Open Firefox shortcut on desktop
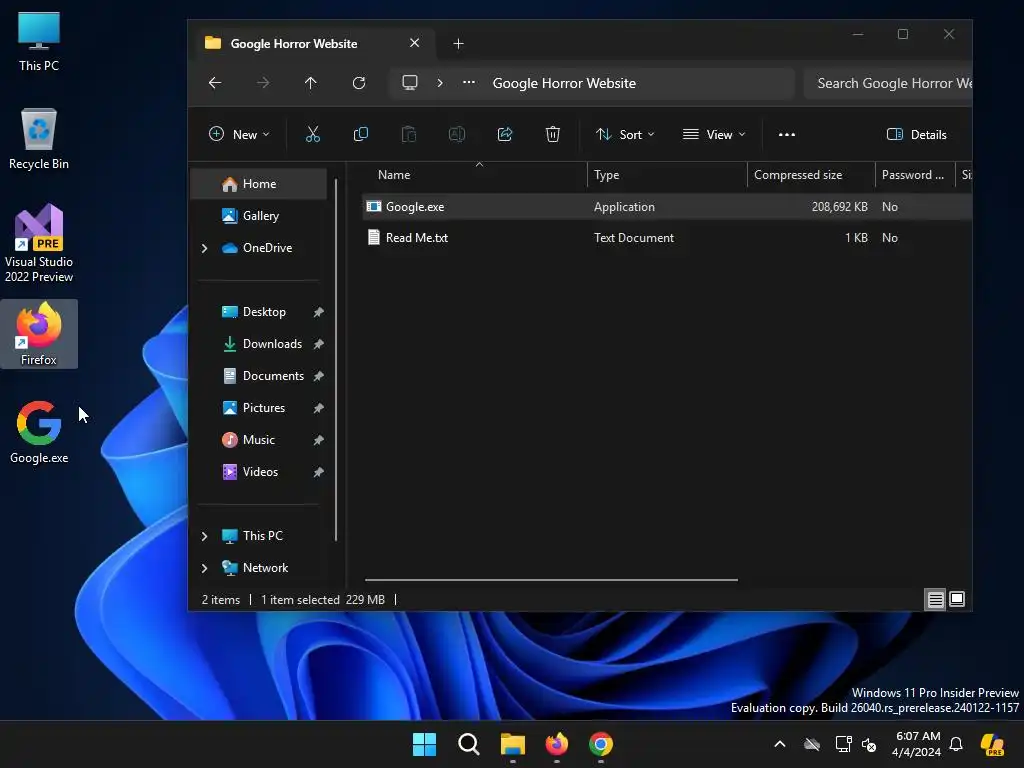This screenshot has height=768, width=1024. coord(39,334)
